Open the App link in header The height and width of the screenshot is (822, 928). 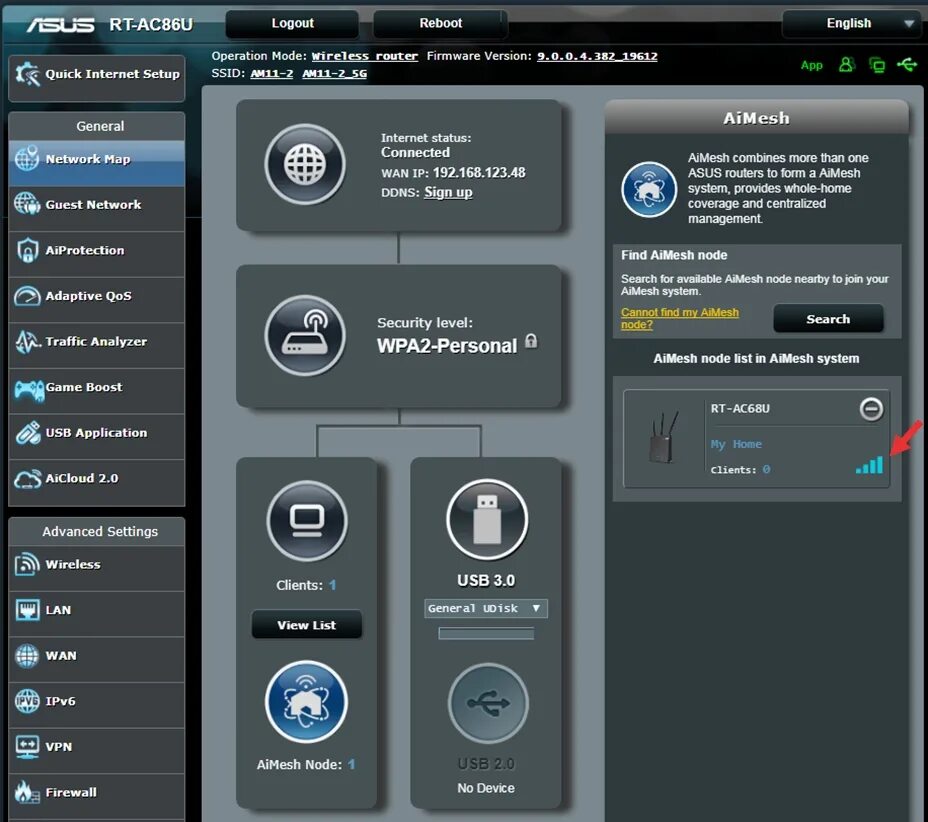click(x=811, y=65)
